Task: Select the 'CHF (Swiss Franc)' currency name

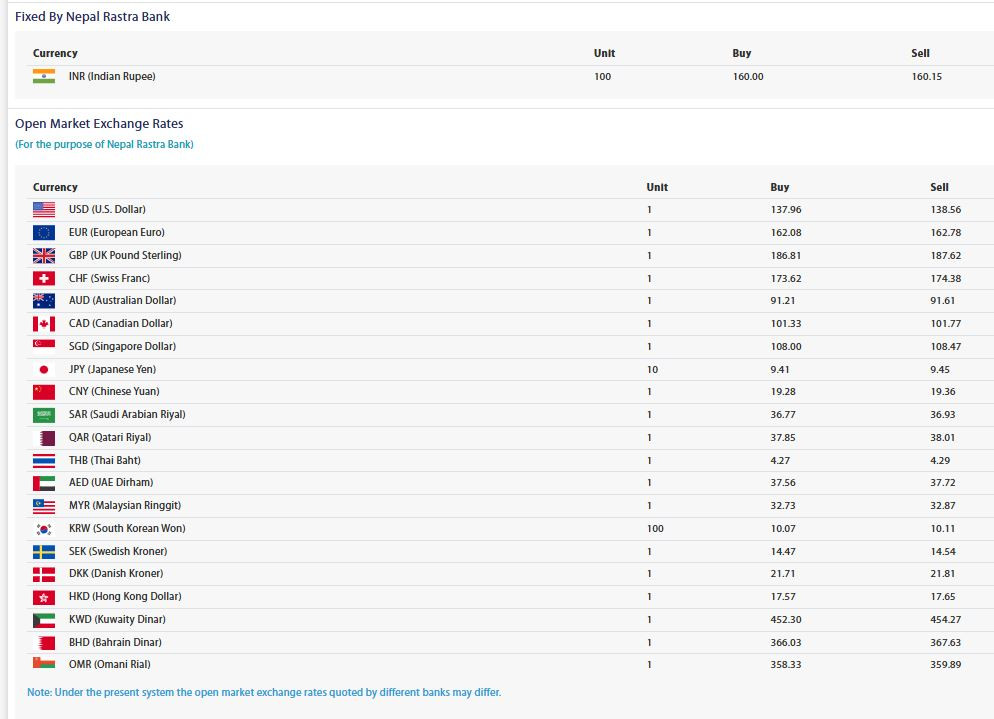Action: pos(110,278)
